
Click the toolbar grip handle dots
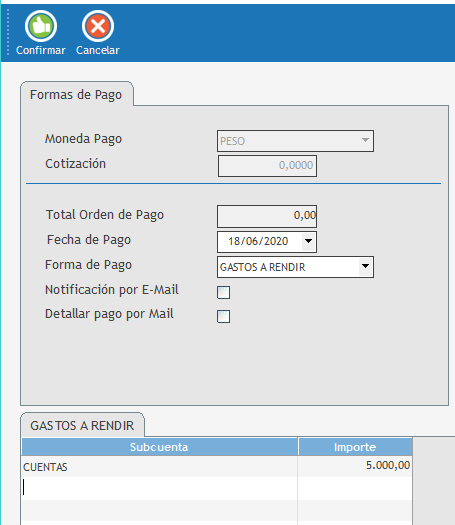click(8, 32)
